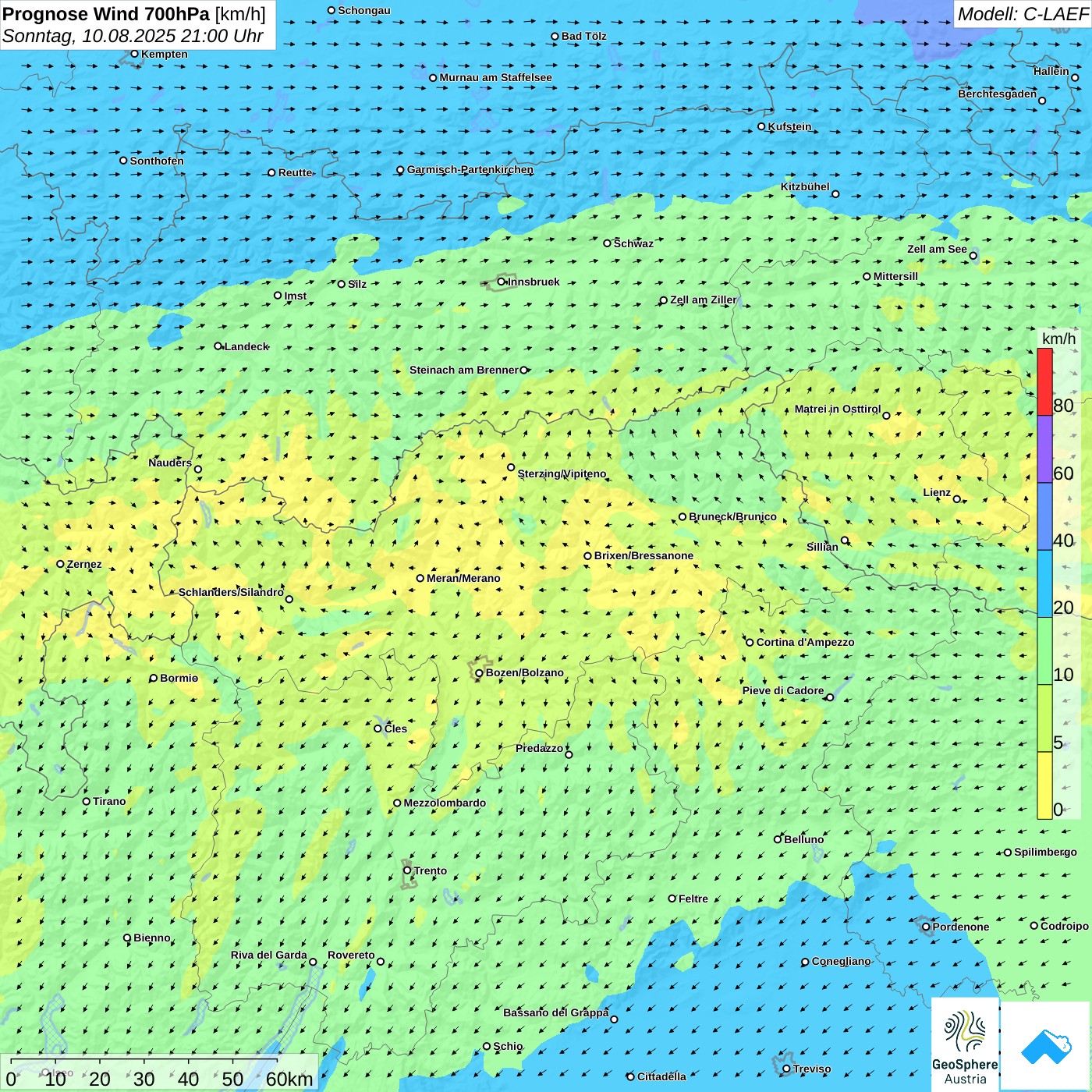1092x1092 pixels.
Task: Click the red 80 km/h legend color
Action: [1044, 381]
